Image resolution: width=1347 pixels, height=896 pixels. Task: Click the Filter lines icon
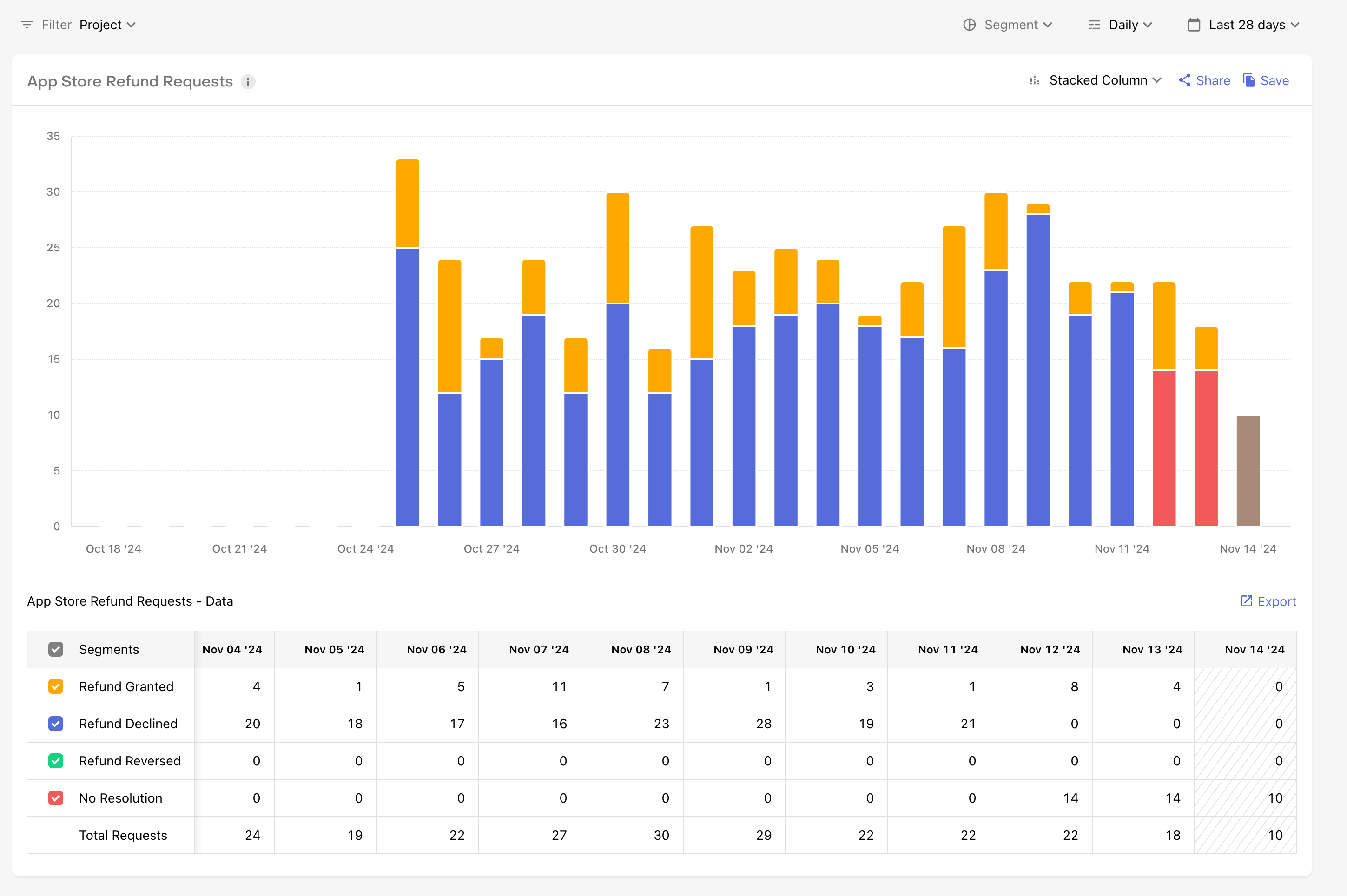pyautogui.click(x=26, y=25)
